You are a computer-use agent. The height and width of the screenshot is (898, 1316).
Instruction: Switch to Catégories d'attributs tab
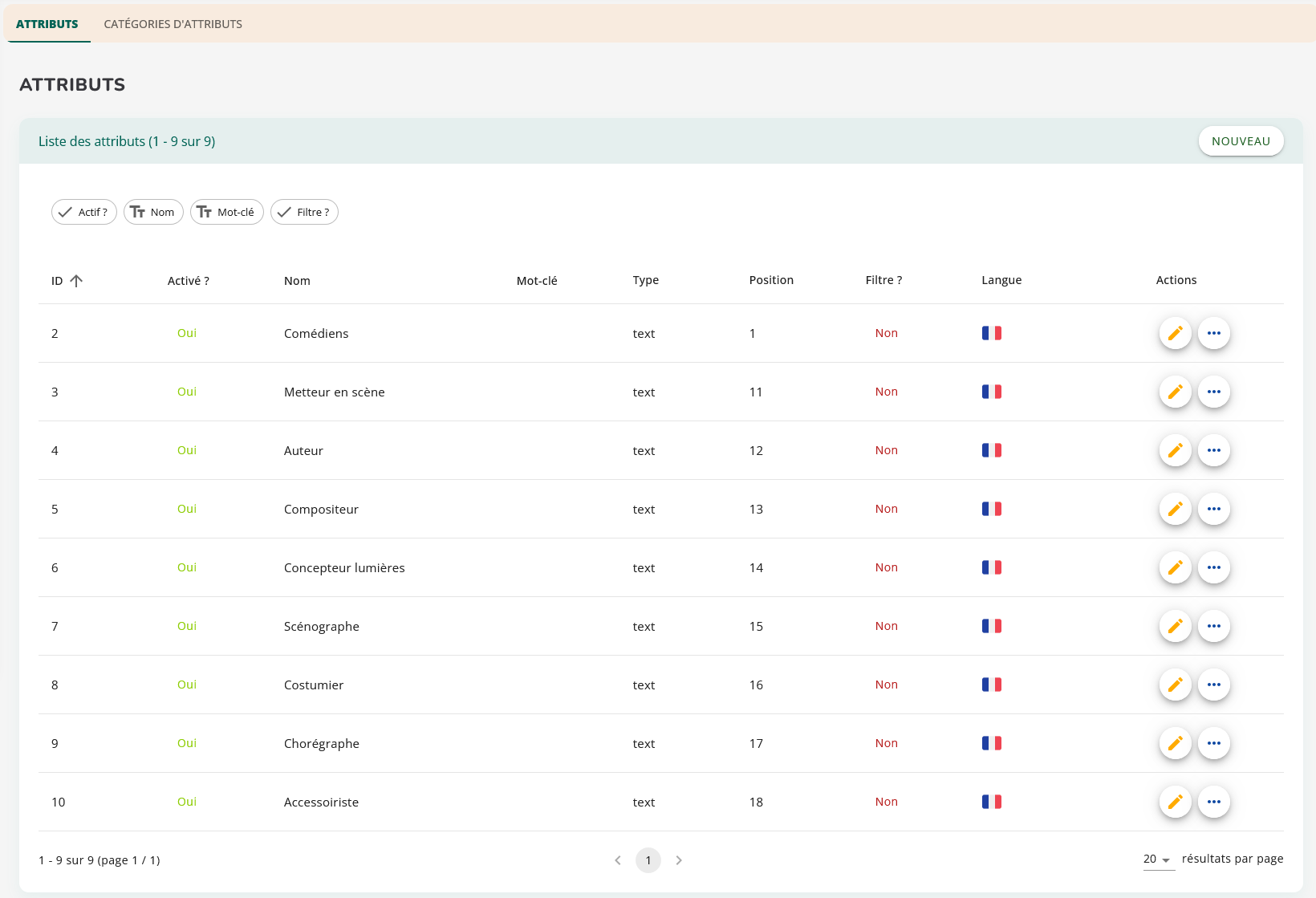[173, 24]
